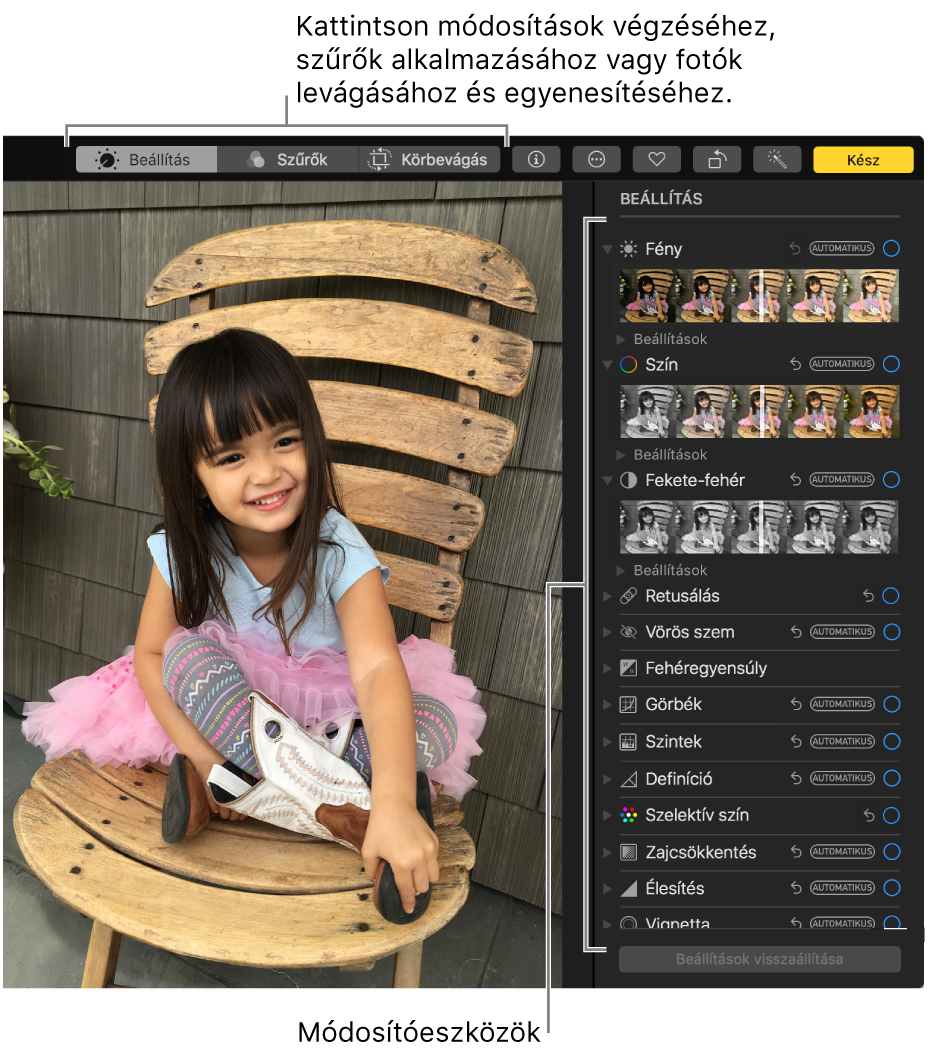The image size is (928, 1055).
Task: Collapse the Szín section triangle
Action: coord(607,365)
